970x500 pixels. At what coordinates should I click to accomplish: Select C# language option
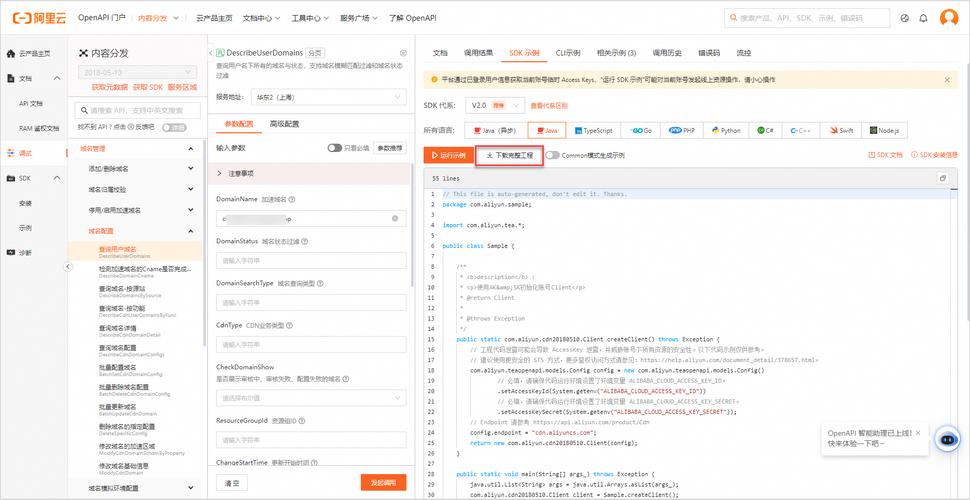(765, 131)
